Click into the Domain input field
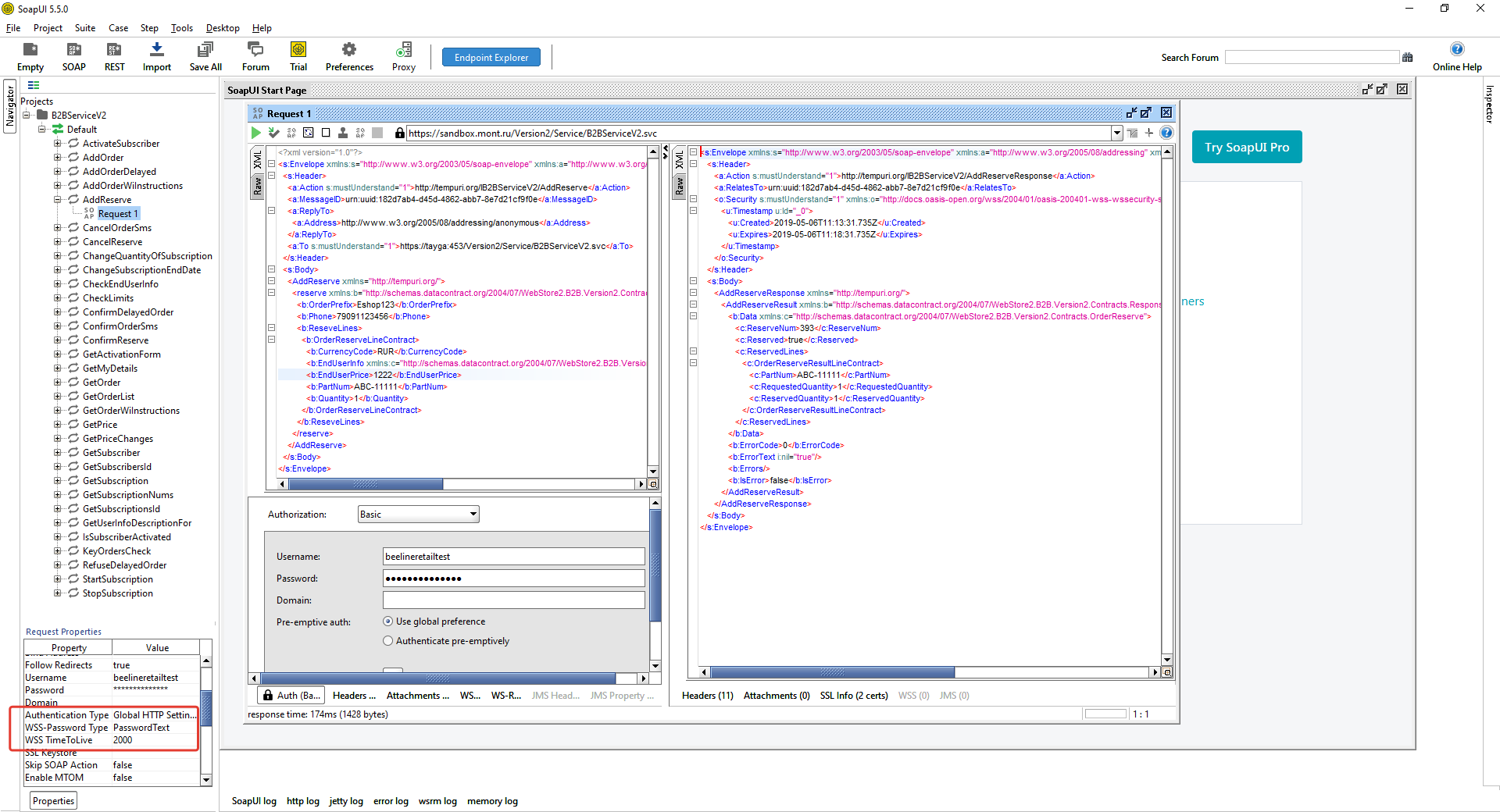Image resolution: width=1500 pixels, height=812 pixels. click(x=513, y=600)
